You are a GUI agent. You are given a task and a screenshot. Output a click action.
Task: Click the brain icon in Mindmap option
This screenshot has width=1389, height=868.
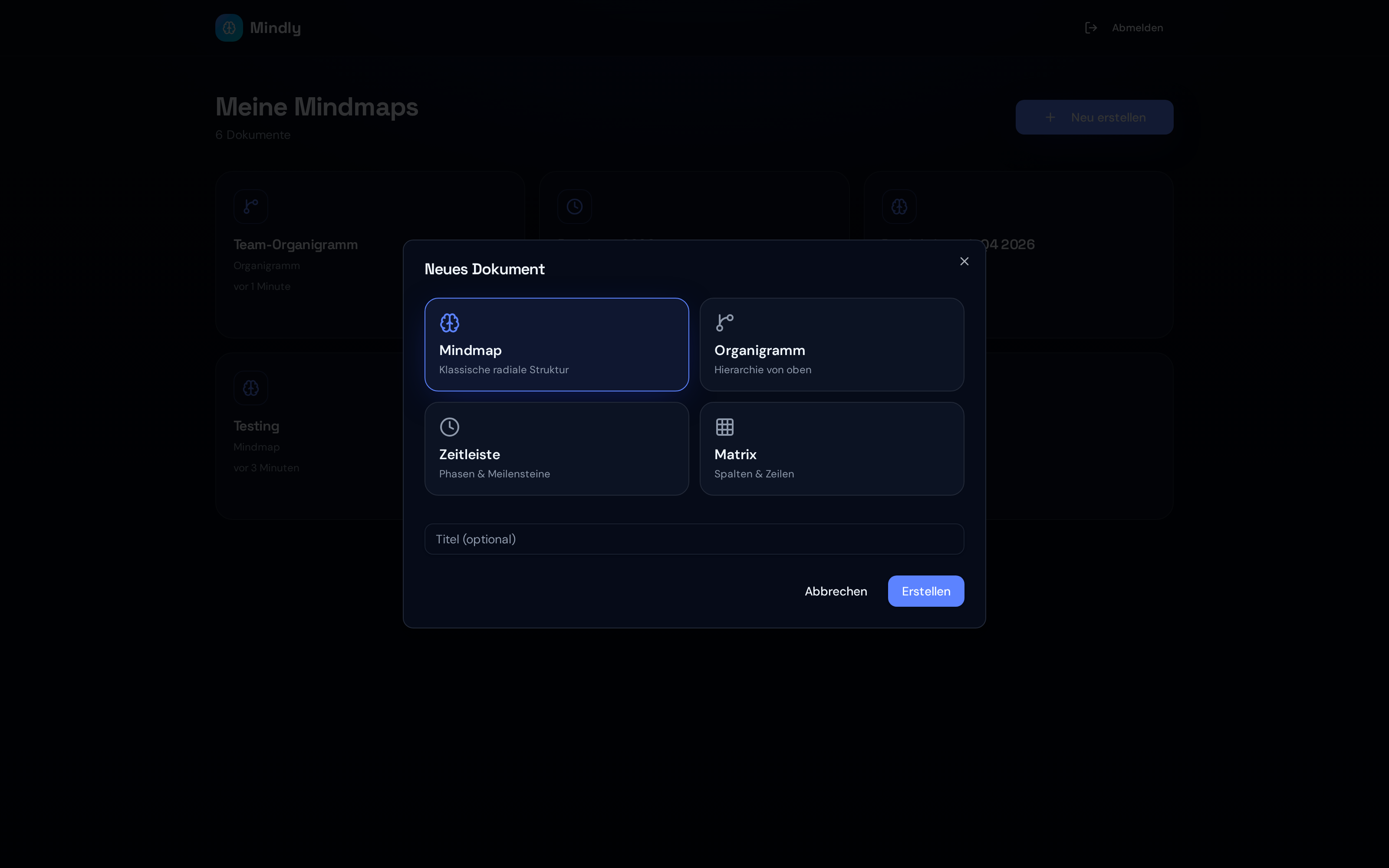(x=449, y=322)
